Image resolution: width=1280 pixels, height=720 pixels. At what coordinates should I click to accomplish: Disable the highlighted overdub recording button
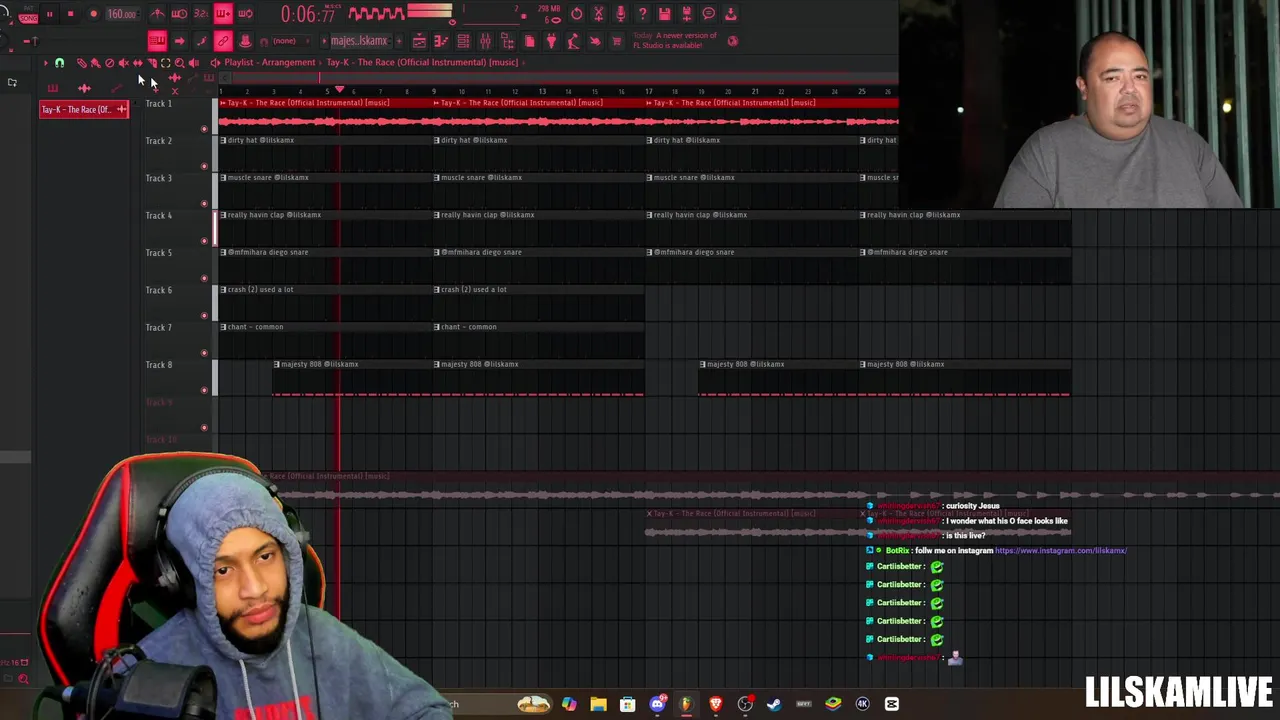click(x=223, y=14)
